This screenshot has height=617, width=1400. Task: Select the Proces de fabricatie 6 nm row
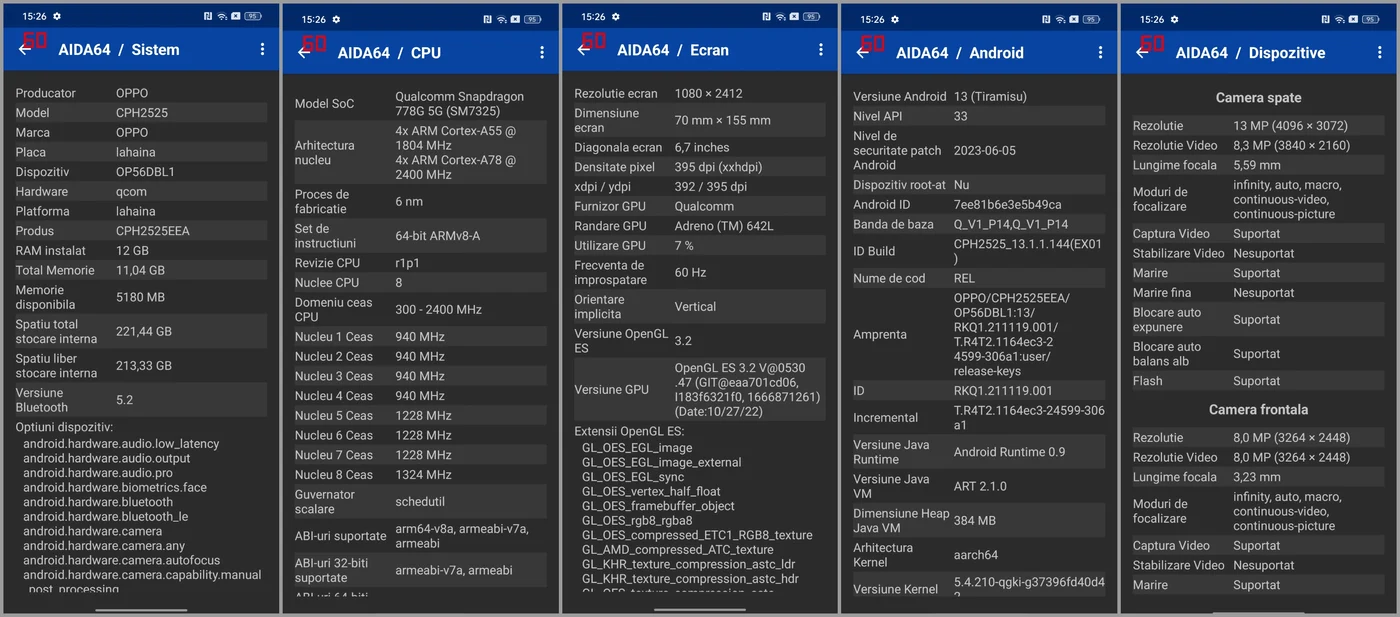tap(420, 201)
